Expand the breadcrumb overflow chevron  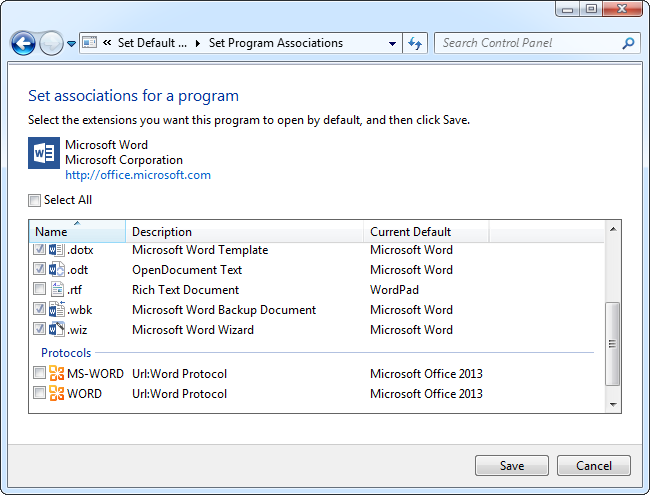[x=106, y=43]
